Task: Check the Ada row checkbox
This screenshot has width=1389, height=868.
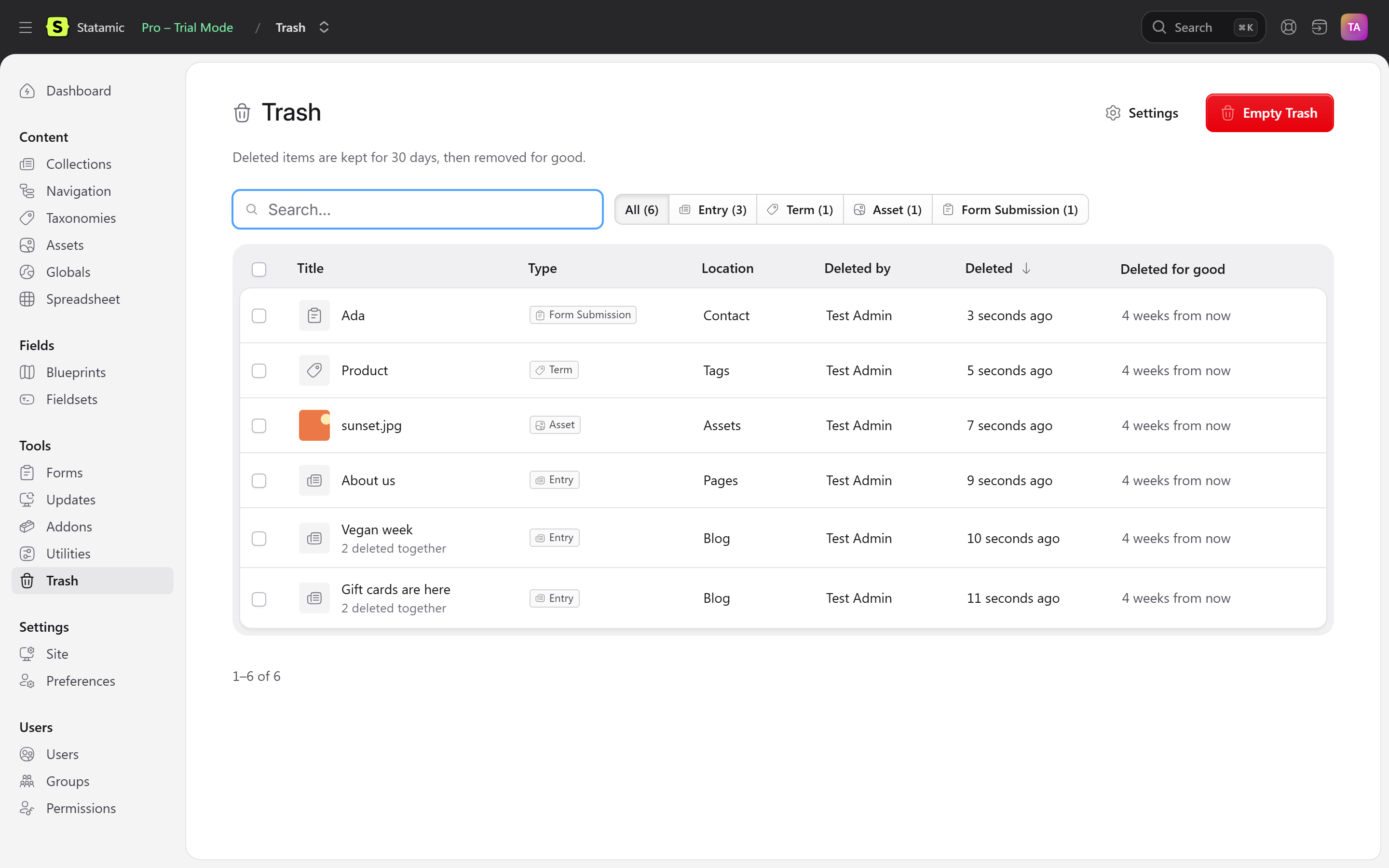Action: click(x=259, y=316)
